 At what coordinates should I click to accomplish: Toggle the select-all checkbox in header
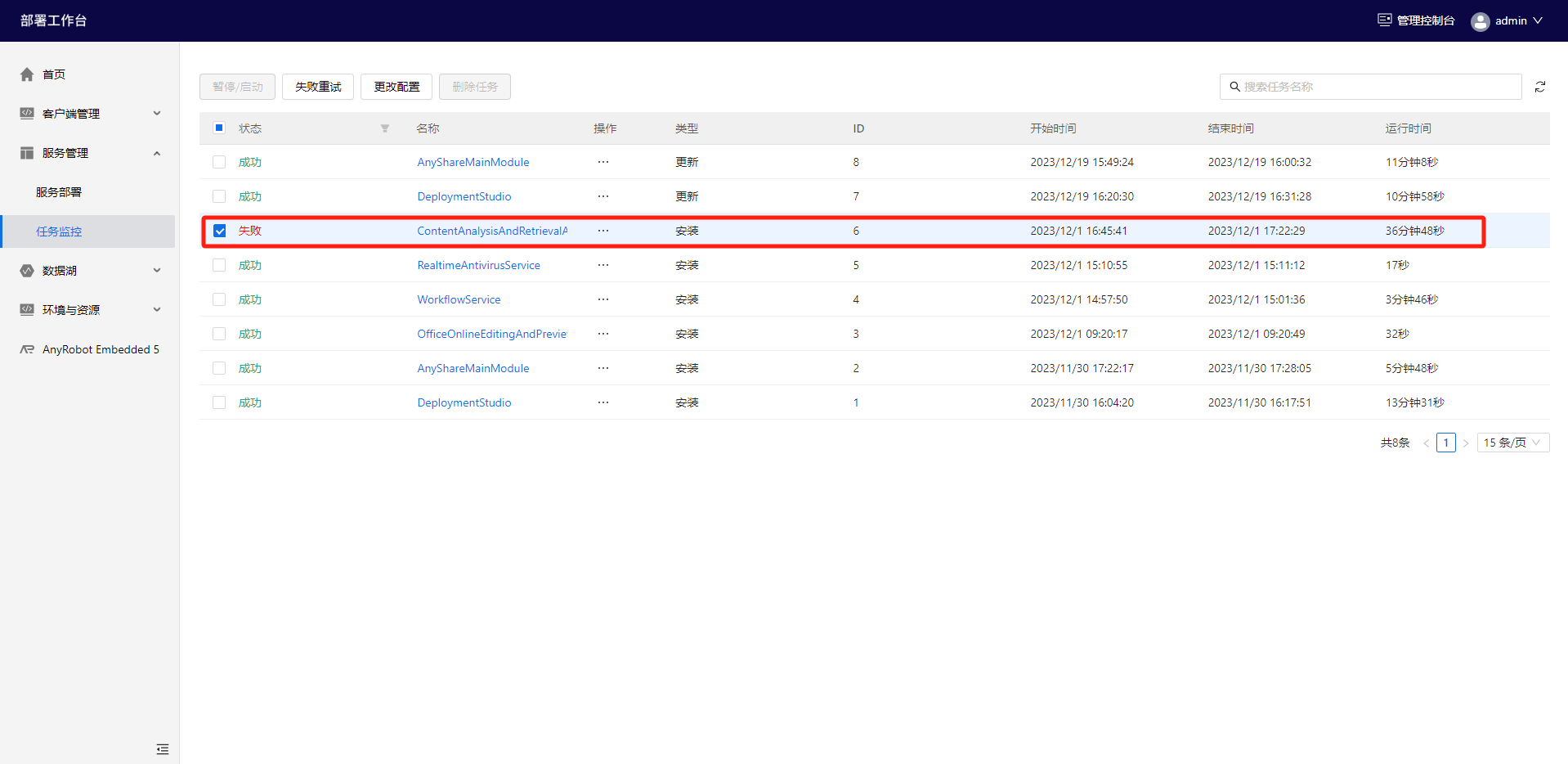[219, 128]
